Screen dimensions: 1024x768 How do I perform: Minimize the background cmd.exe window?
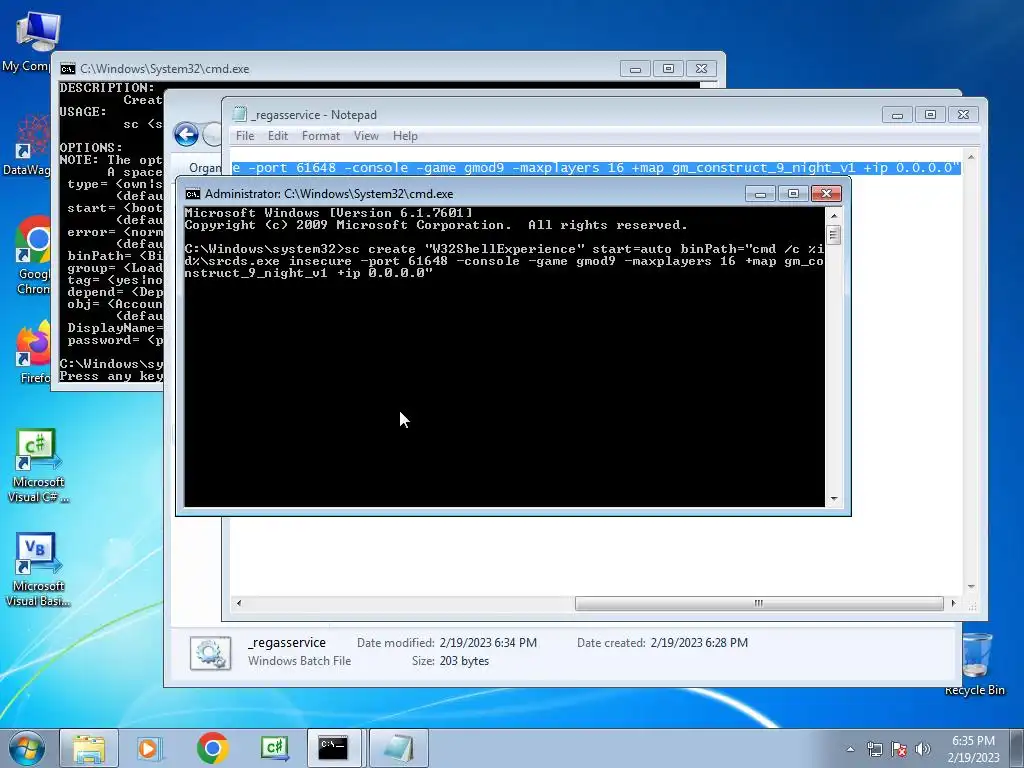coord(635,69)
